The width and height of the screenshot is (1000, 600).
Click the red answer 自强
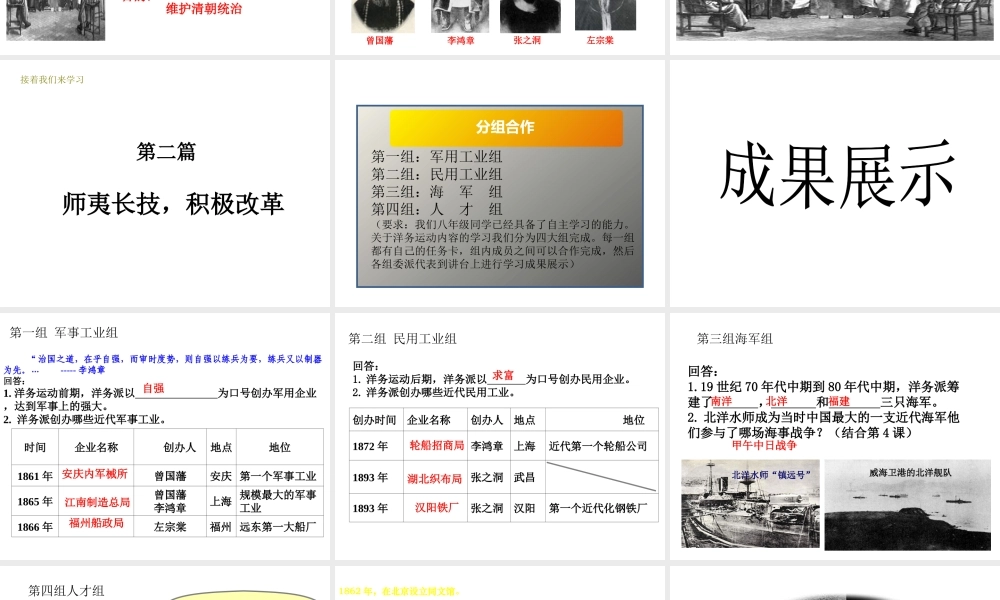coord(153,388)
